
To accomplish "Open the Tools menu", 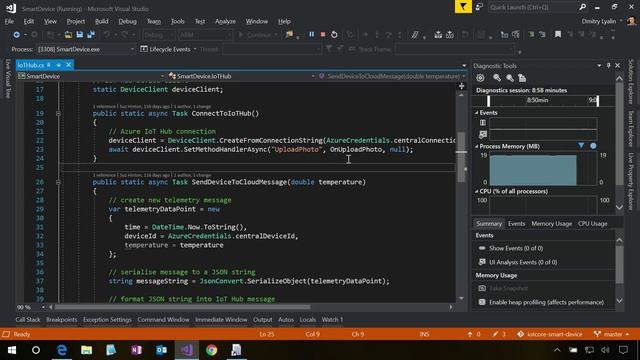I will tap(178, 21).
